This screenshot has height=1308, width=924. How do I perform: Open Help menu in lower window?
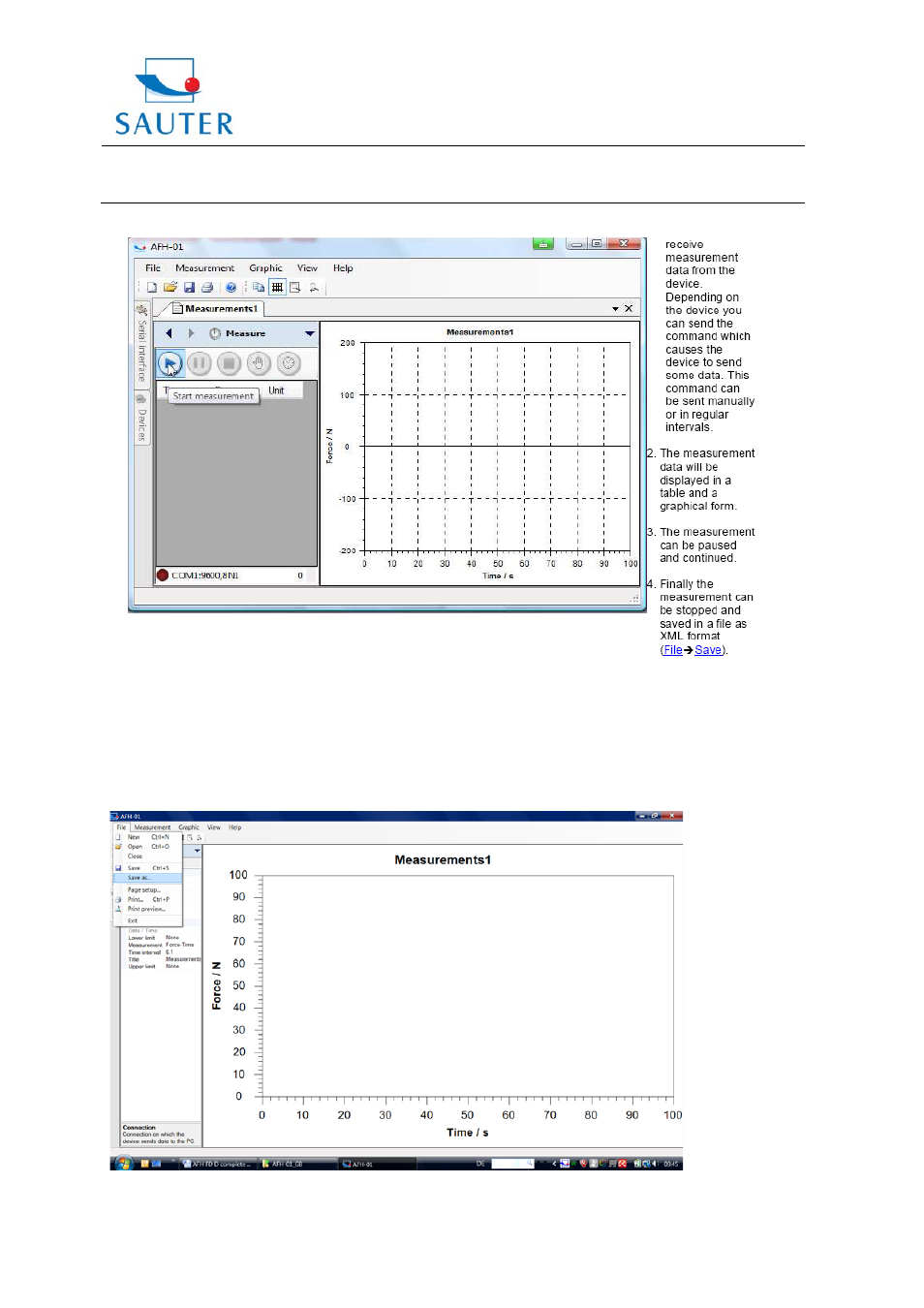tap(235, 827)
